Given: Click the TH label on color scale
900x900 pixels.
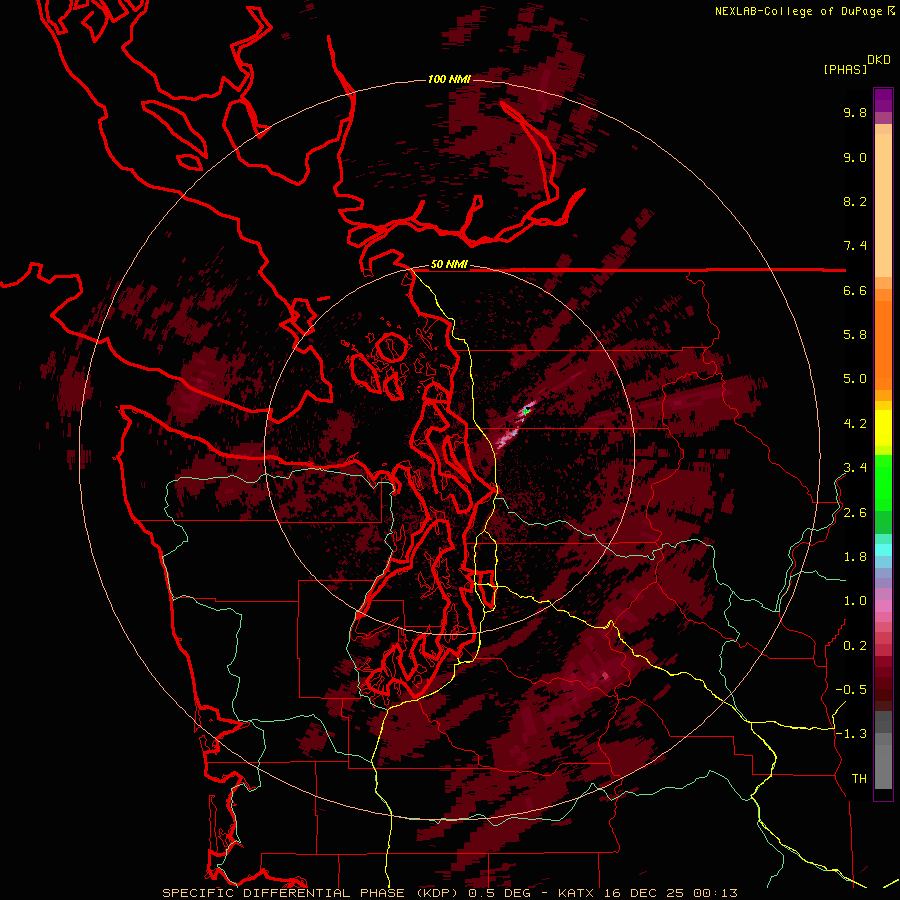Looking at the screenshot, I should click(x=859, y=779).
